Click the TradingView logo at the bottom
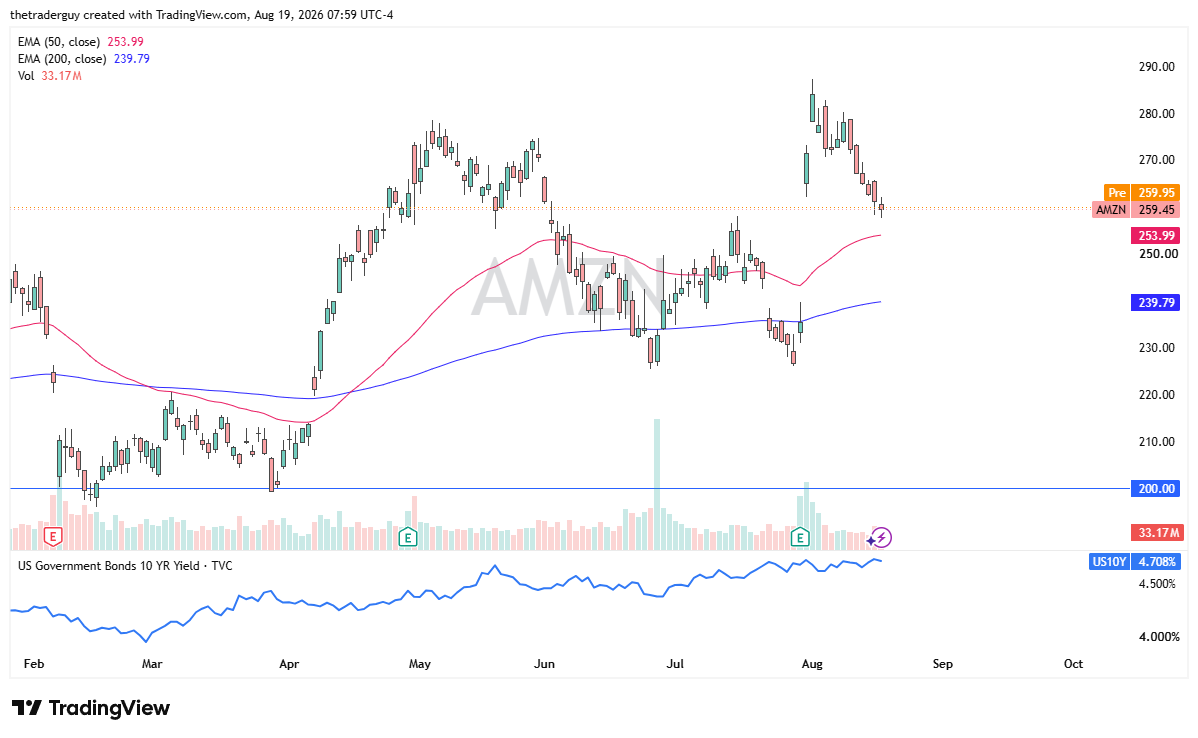The image size is (1198, 738). [x=91, y=708]
